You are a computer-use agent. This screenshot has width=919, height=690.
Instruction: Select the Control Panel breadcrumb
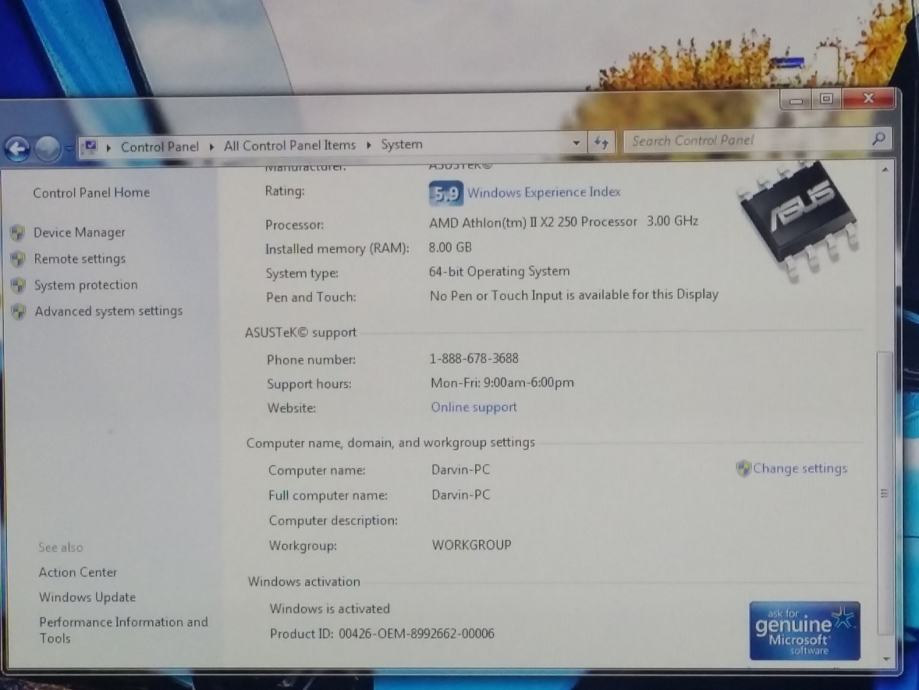pos(159,147)
